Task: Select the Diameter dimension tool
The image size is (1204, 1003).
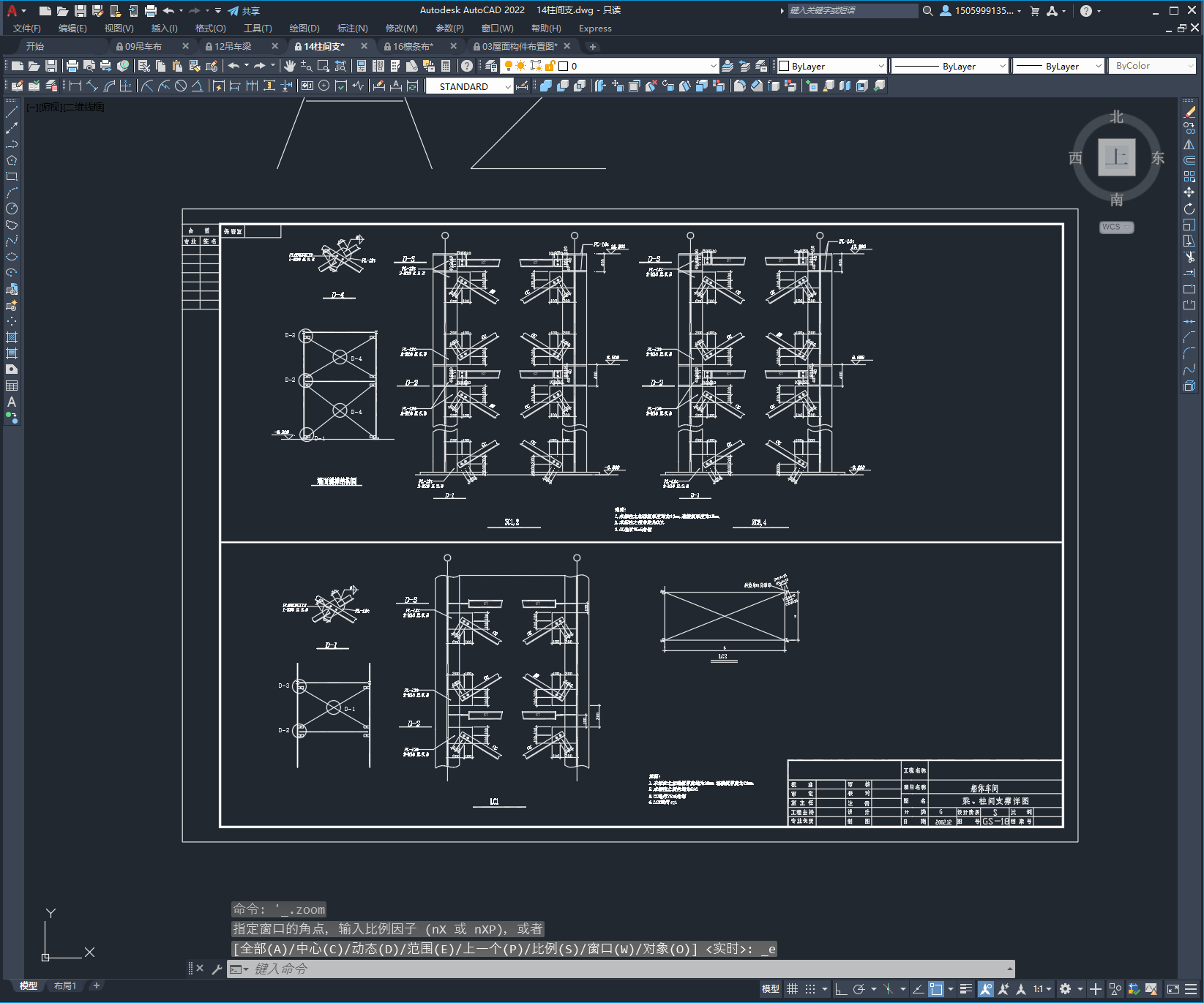Action: click(180, 86)
